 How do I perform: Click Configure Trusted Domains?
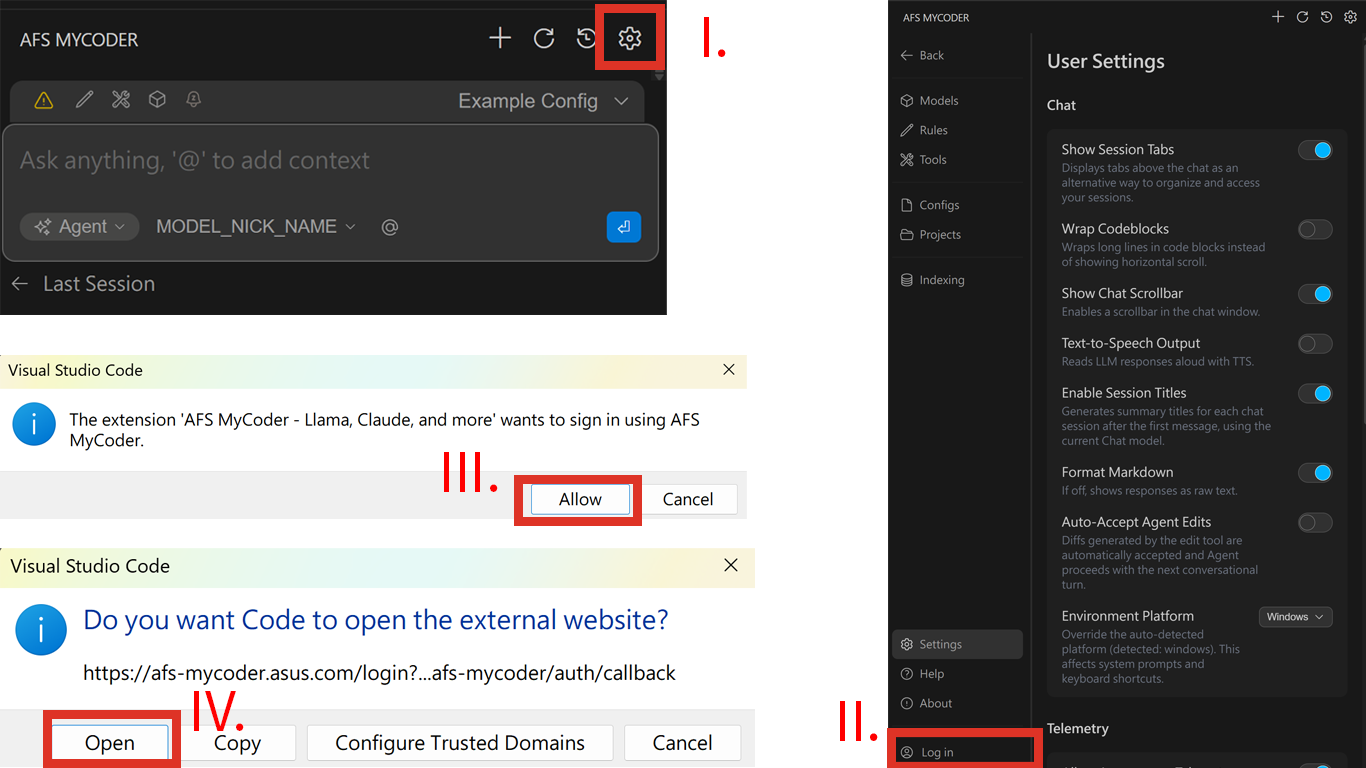(x=460, y=743)
